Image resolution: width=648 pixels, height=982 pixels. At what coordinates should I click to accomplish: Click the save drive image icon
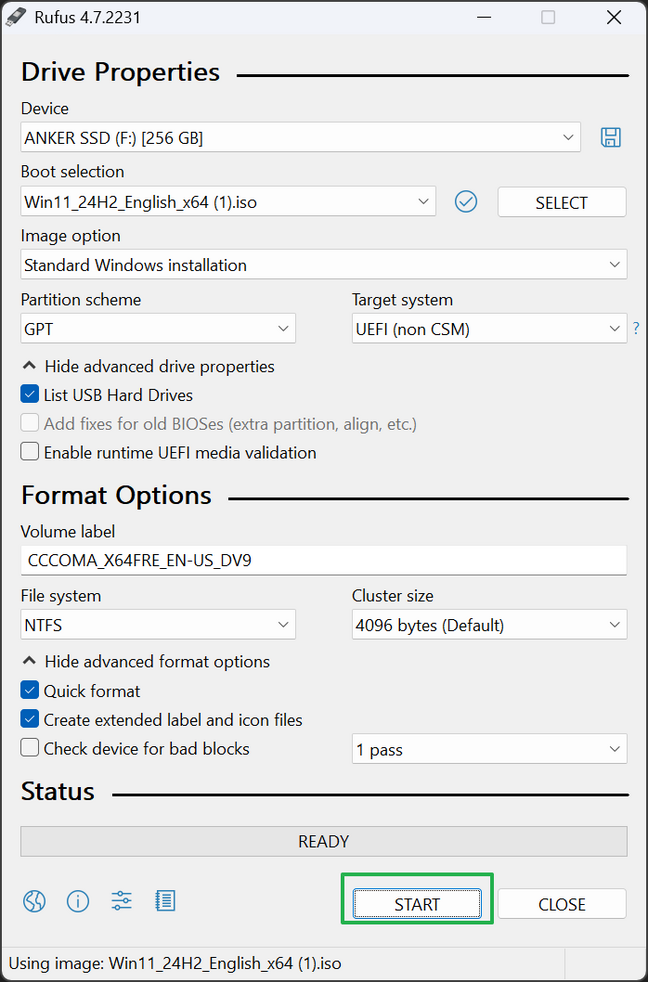click(610, 138)
